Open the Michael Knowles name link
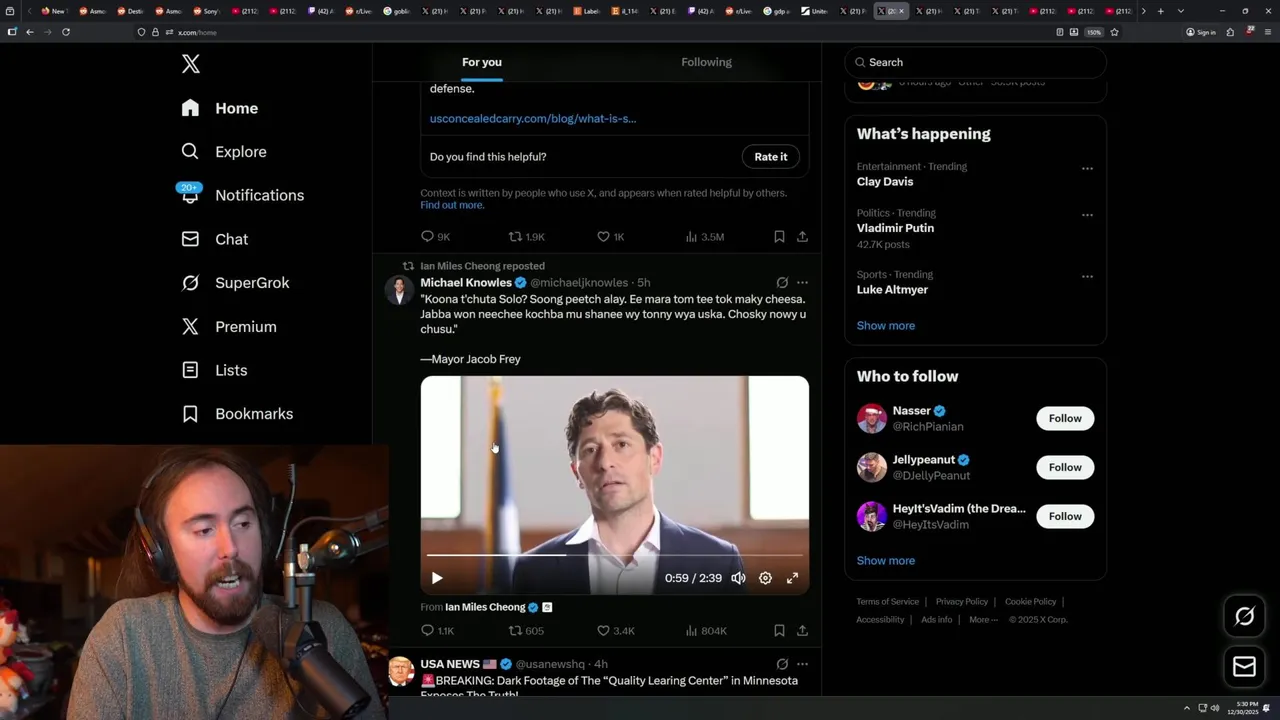 pos(466,283)
